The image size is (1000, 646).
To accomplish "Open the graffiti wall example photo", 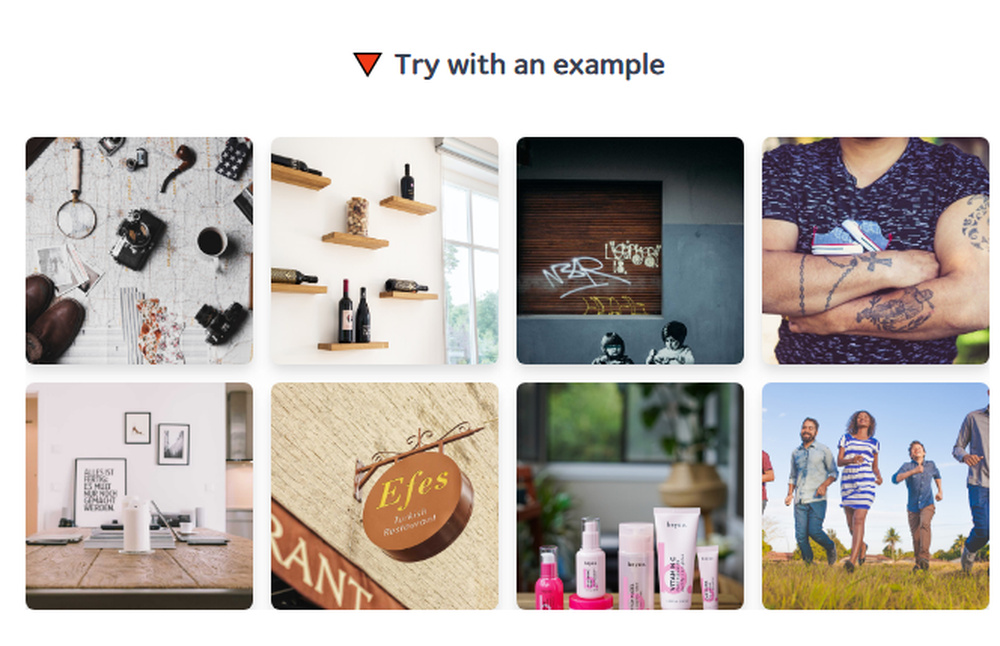I will pyautogui.click(x=630, y=251).
